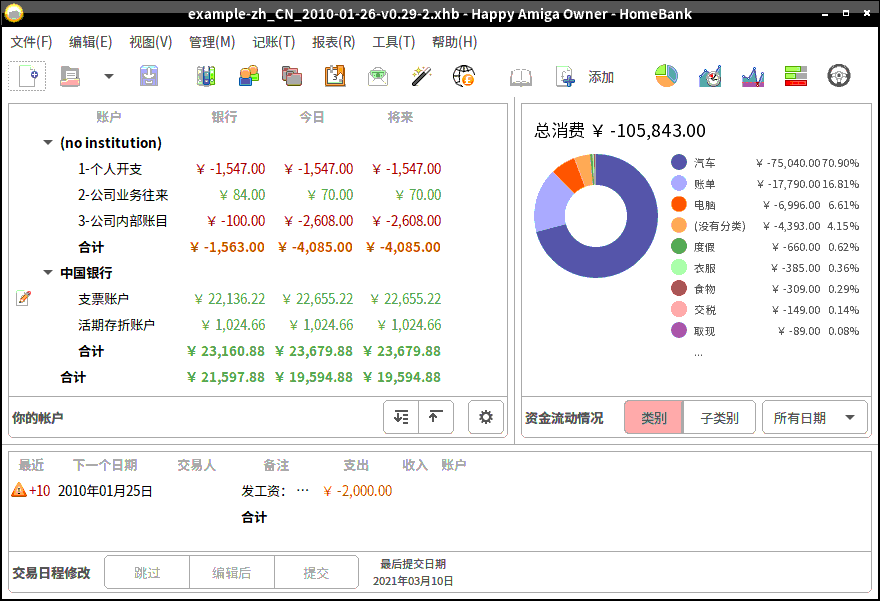Click the 汽车 legend color swatch
The width and height of the screenshot is (880, 601).
679,162
